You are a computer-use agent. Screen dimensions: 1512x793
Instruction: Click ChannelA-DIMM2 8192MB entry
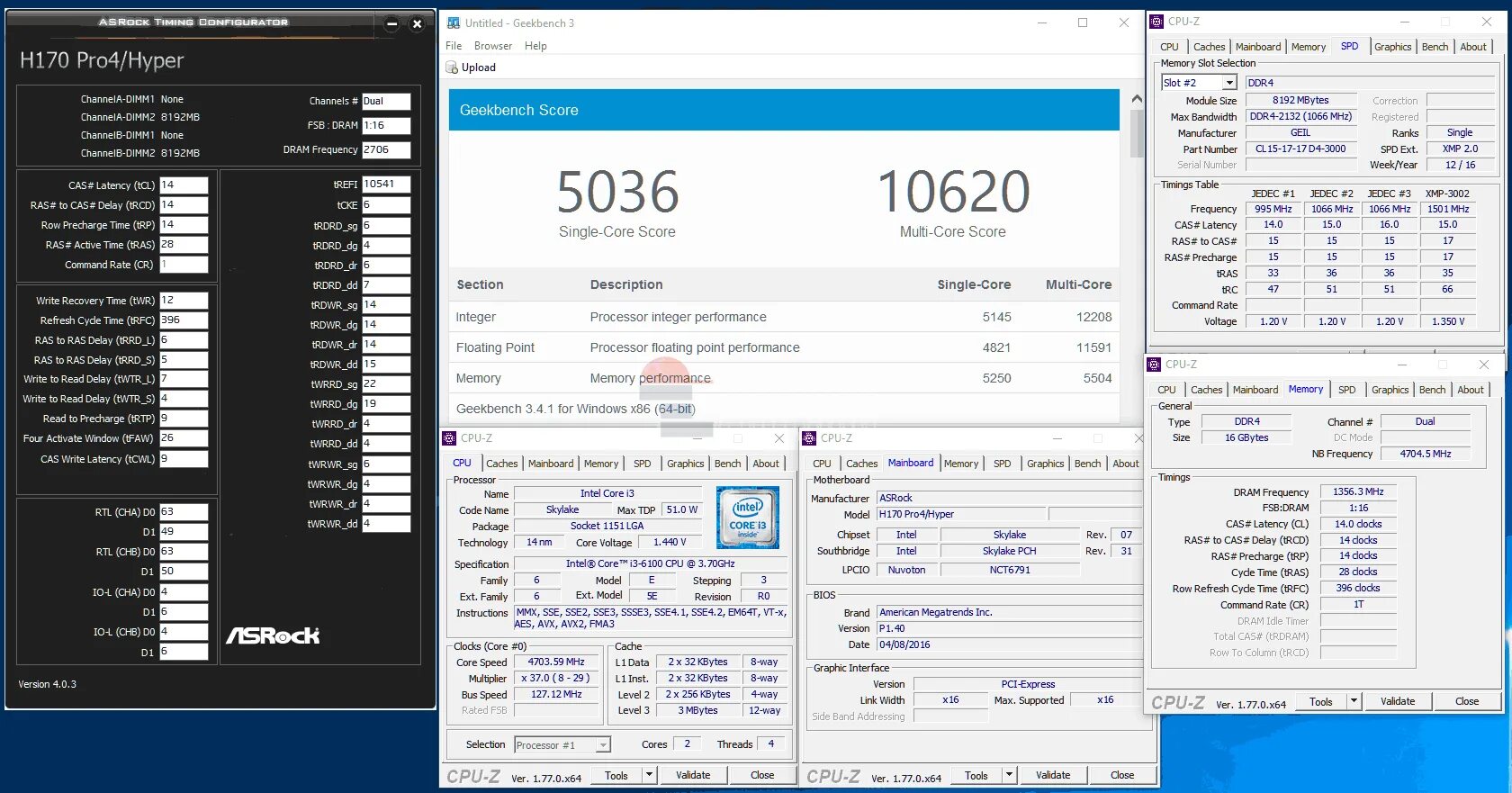pos(140,117)
